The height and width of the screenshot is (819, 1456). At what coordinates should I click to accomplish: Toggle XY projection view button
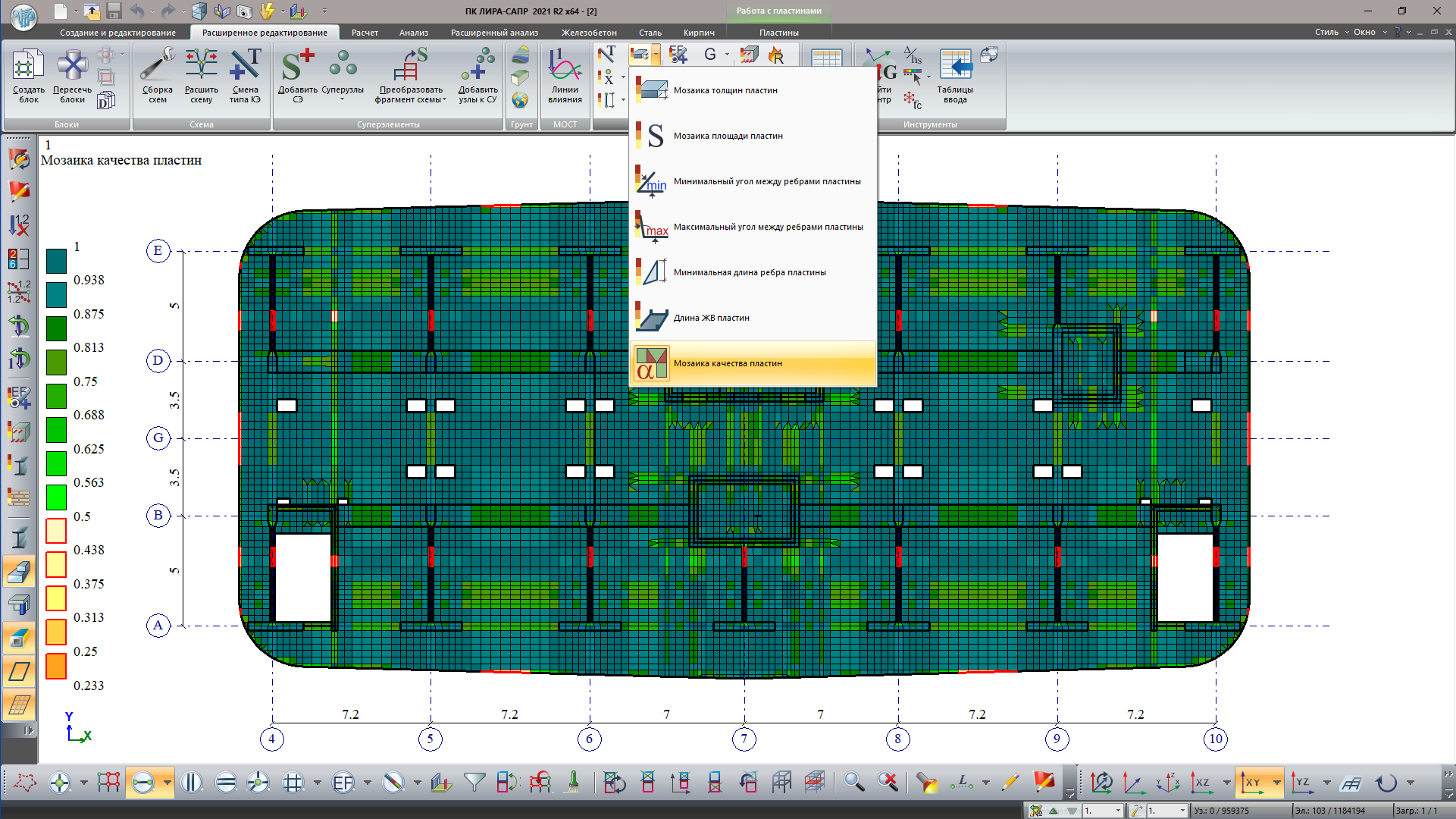tap(1252, 782)
